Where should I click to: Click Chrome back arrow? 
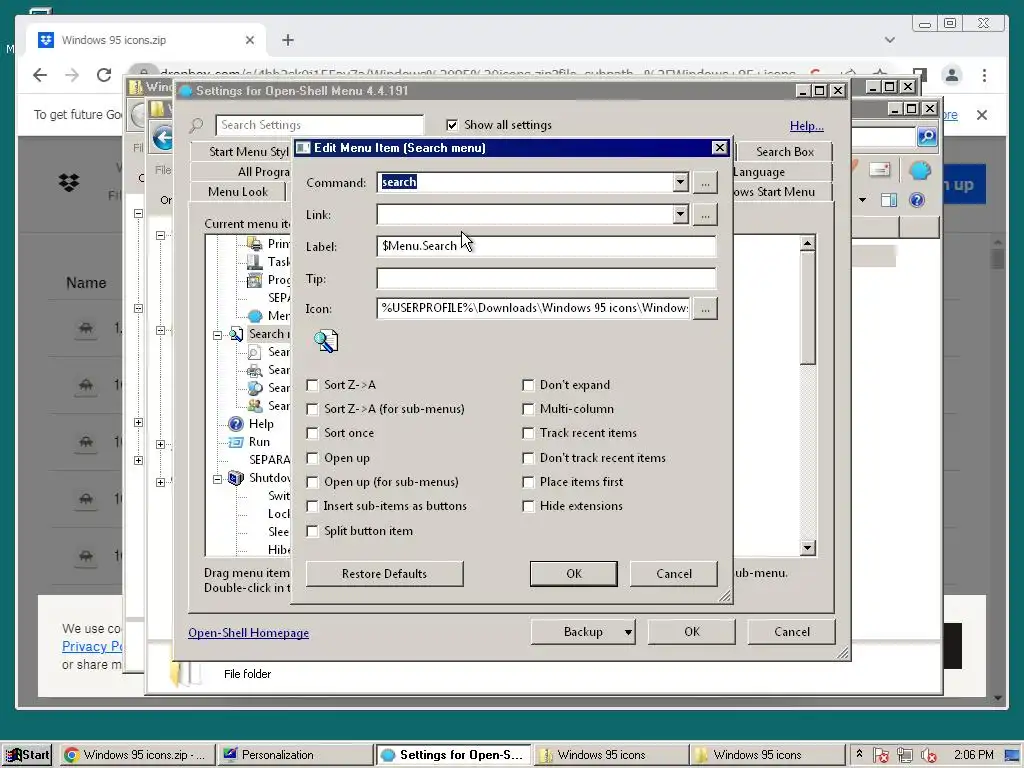pyautogui.click(x=40, y=75)
